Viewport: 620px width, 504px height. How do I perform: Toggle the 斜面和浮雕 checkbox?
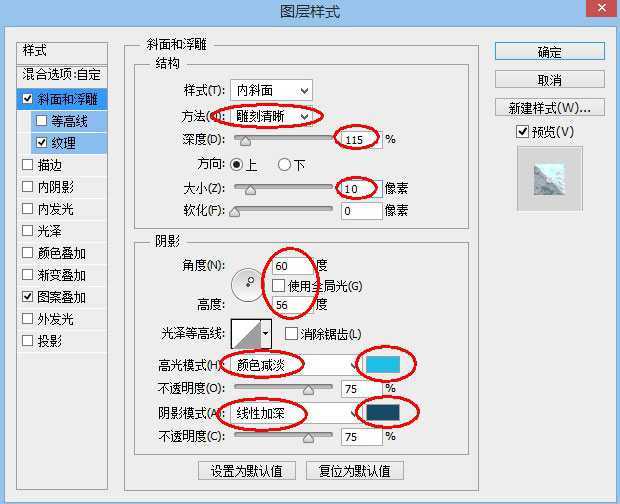point(27,98)
